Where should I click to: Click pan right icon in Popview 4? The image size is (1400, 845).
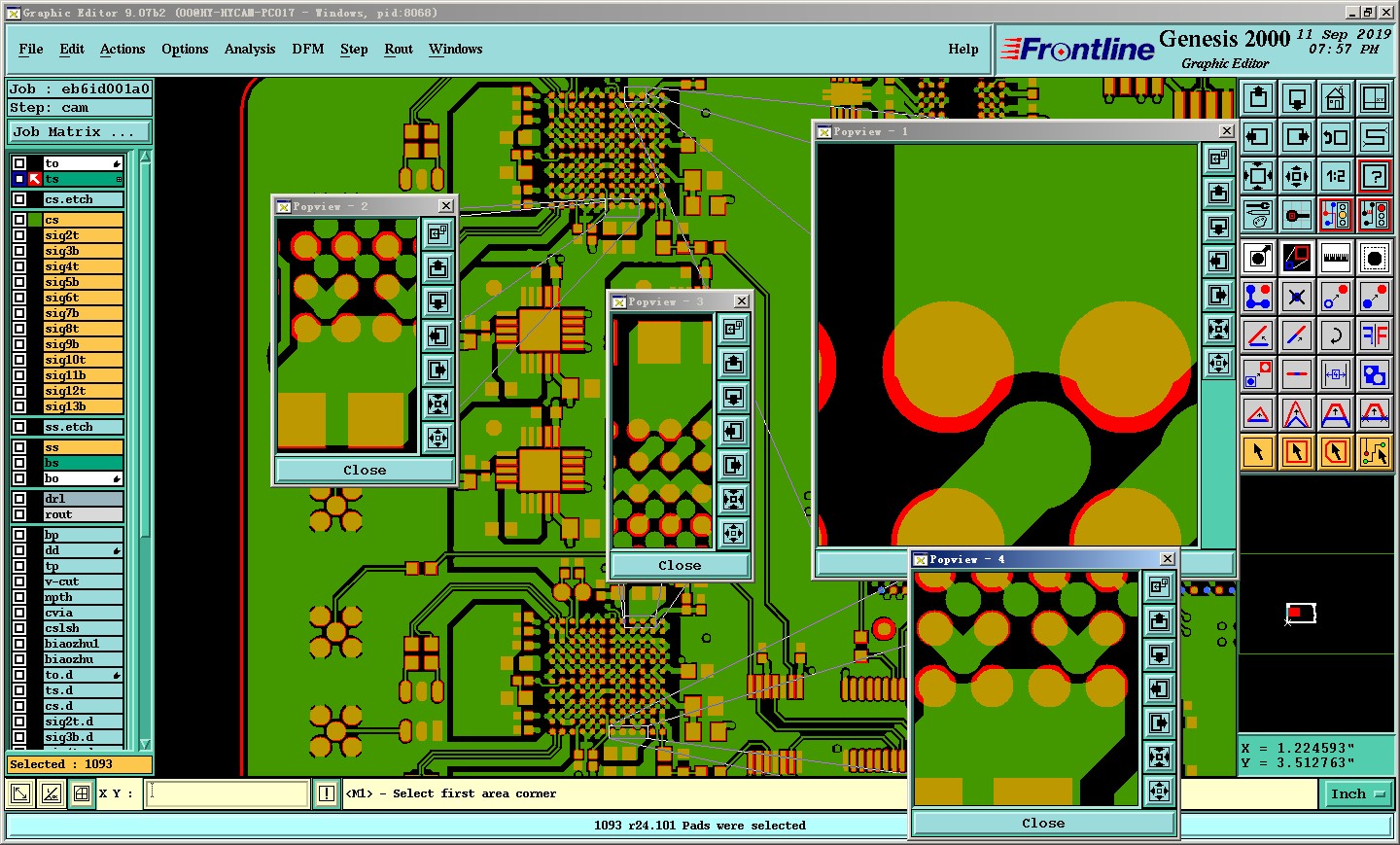point(1159,722)
